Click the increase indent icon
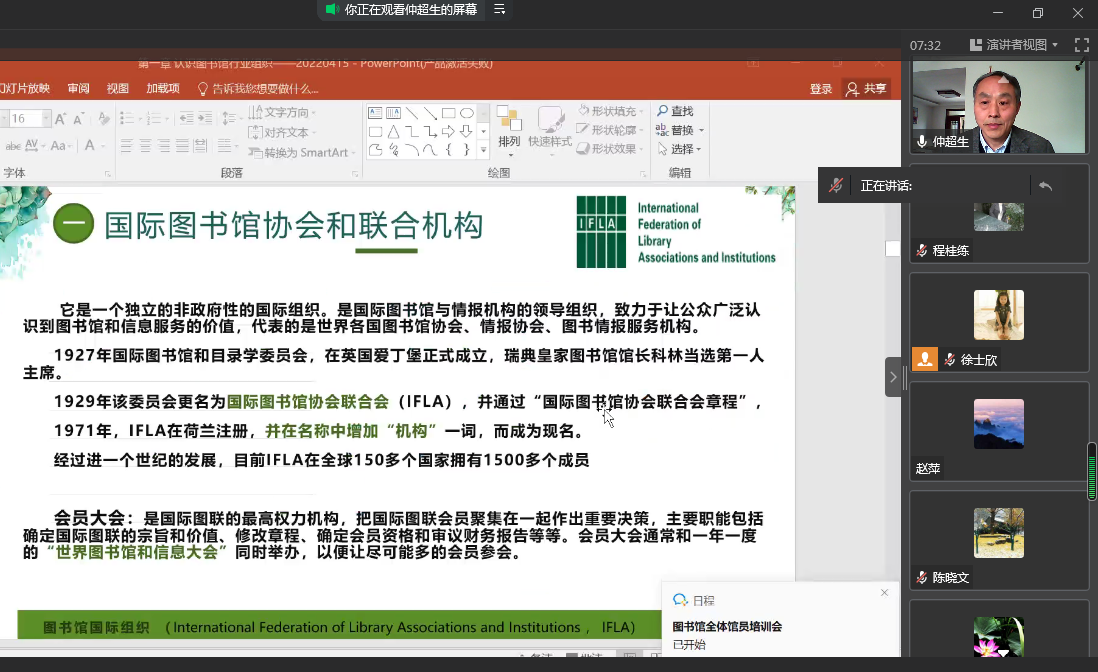The width and height of the screenshot is (1098, 672). coord(204,118)
